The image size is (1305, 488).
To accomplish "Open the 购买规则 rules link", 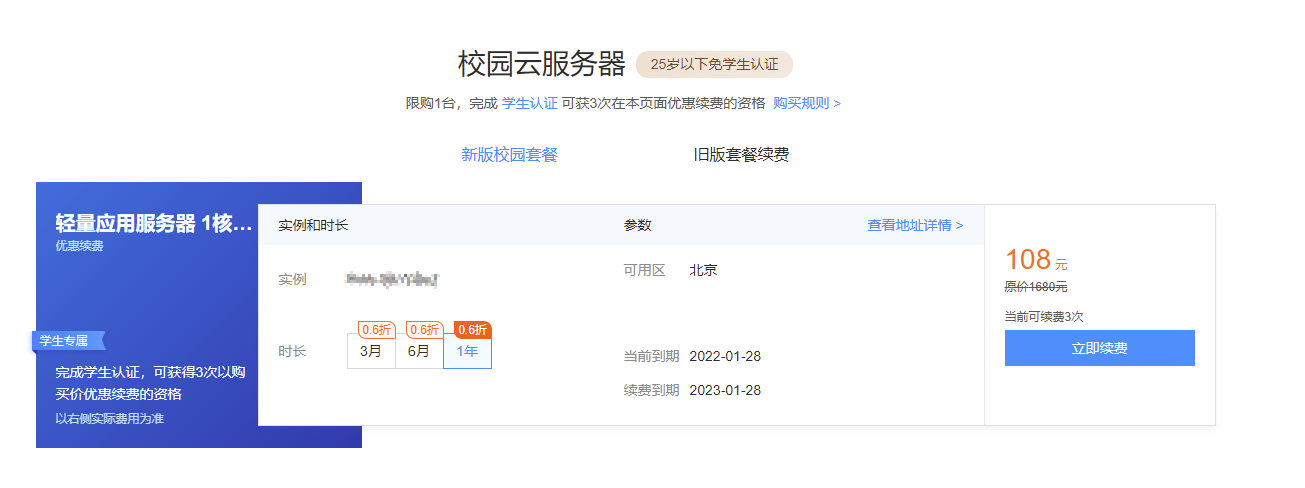I will (x=806, y=103).
